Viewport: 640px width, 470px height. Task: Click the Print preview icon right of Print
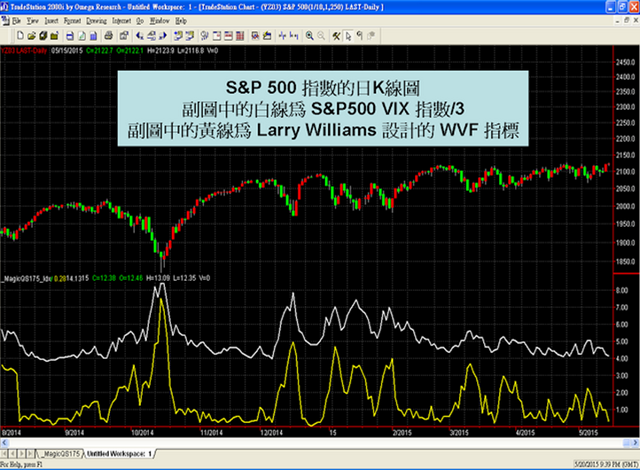coord(124,36)
